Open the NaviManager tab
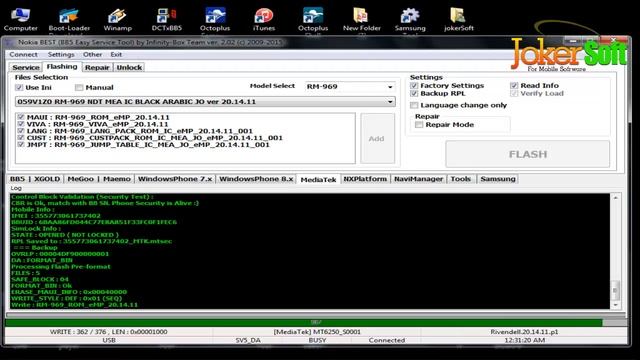The height and width of the screenshot is (360, 640). [x=418, y=179]
